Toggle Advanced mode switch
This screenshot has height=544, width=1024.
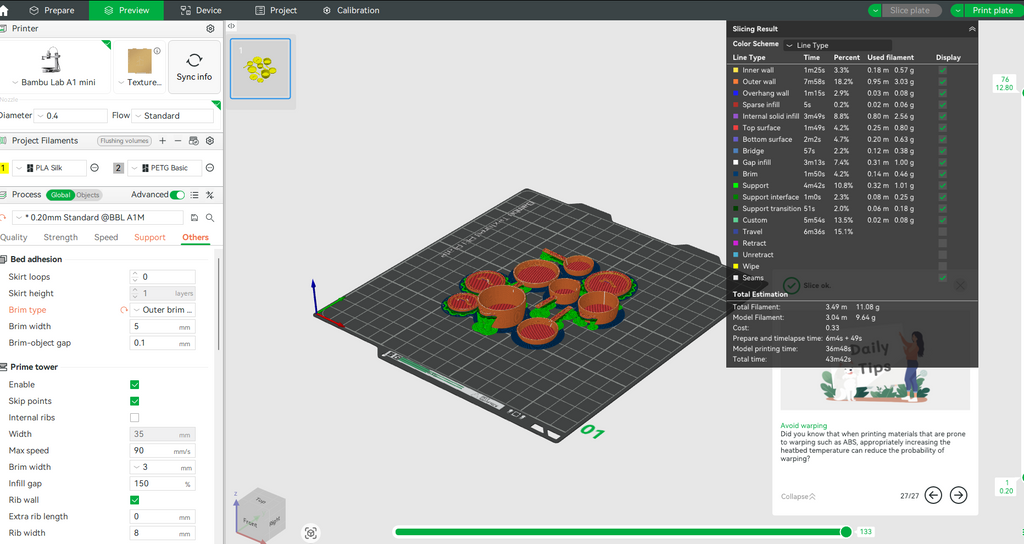178,195
